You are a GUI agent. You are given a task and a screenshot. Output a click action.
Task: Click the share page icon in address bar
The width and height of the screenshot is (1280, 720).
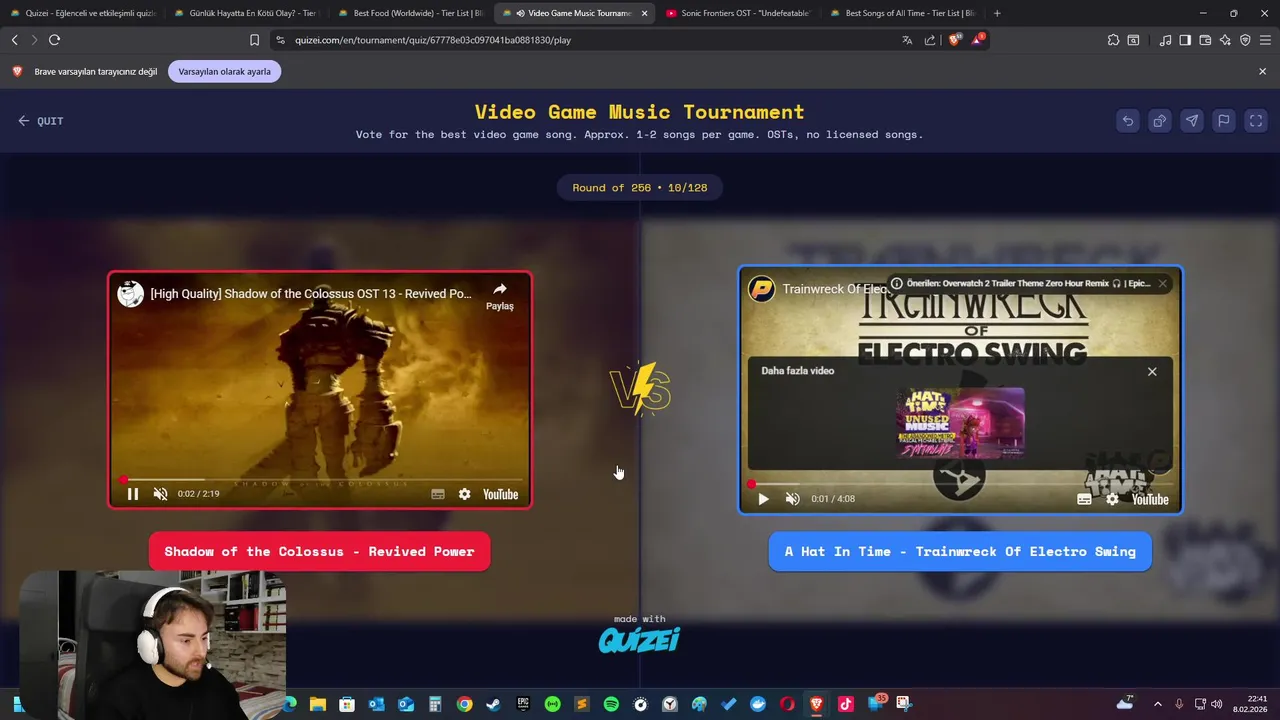(930, 40)
